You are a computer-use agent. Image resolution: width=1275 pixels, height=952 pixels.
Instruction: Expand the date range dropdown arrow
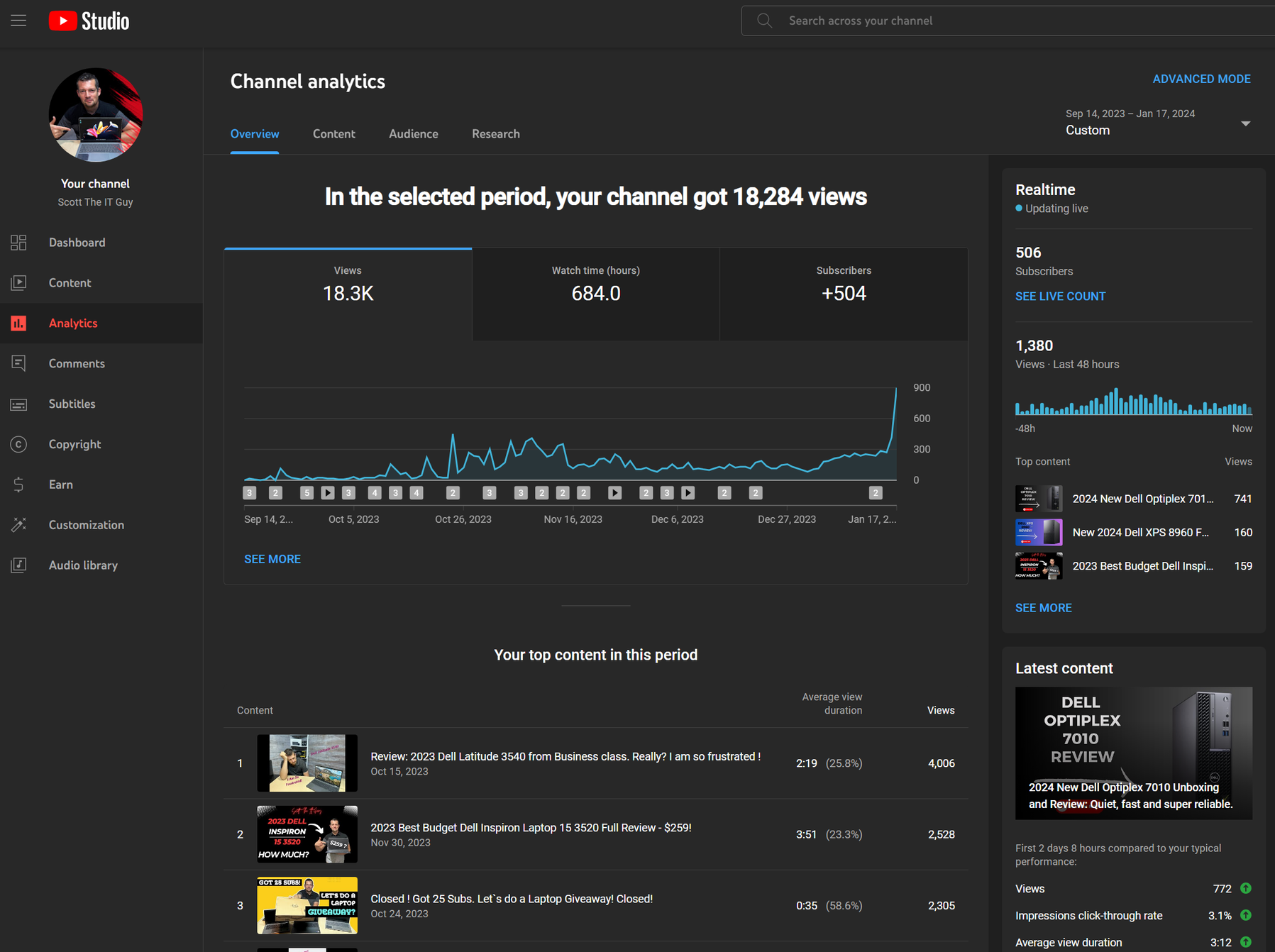point(1245,123)
